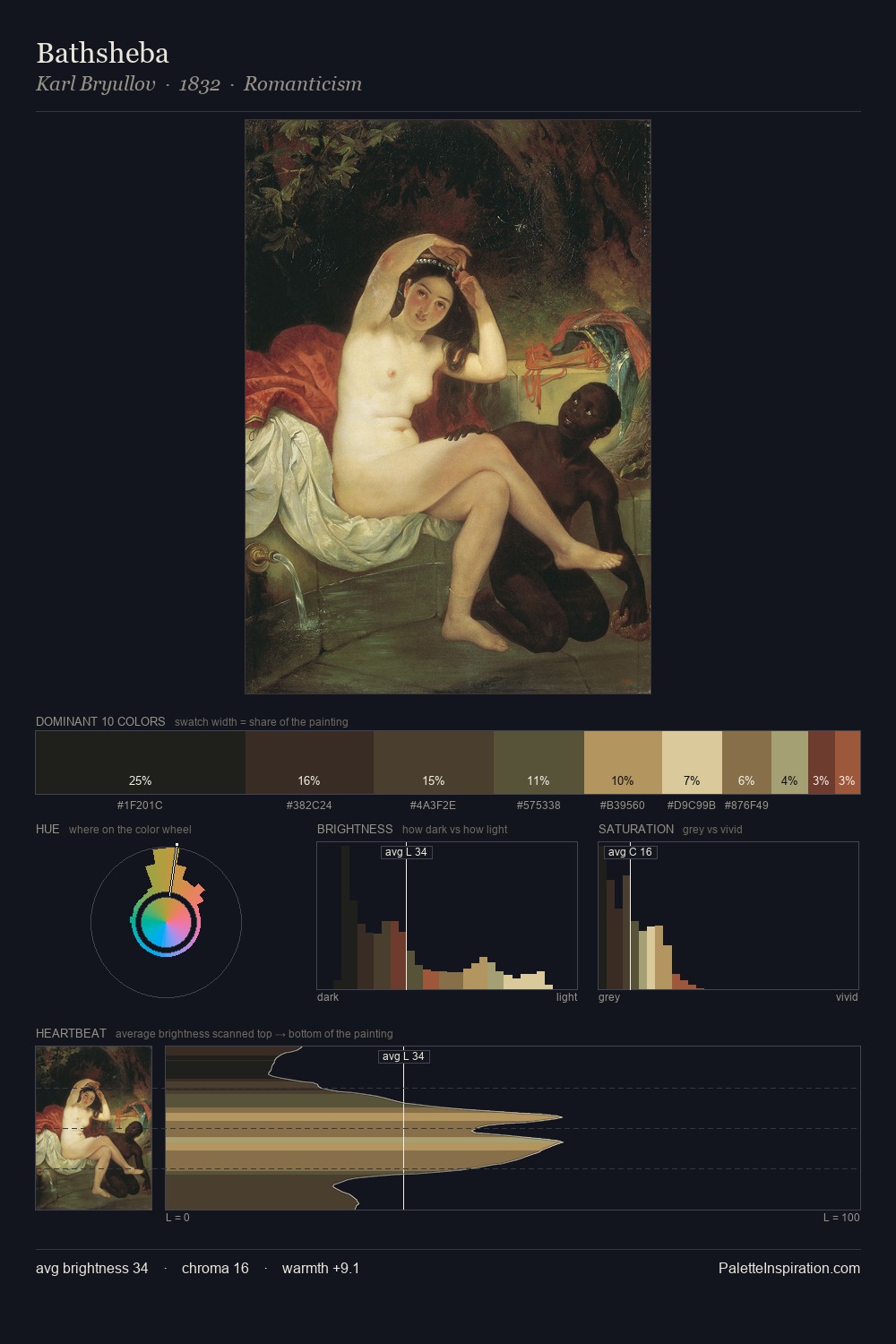Viewport: 896px width, 1344px height.
Task: Open the Heartbeat painting thumbnail
Action: [94, 1128]
